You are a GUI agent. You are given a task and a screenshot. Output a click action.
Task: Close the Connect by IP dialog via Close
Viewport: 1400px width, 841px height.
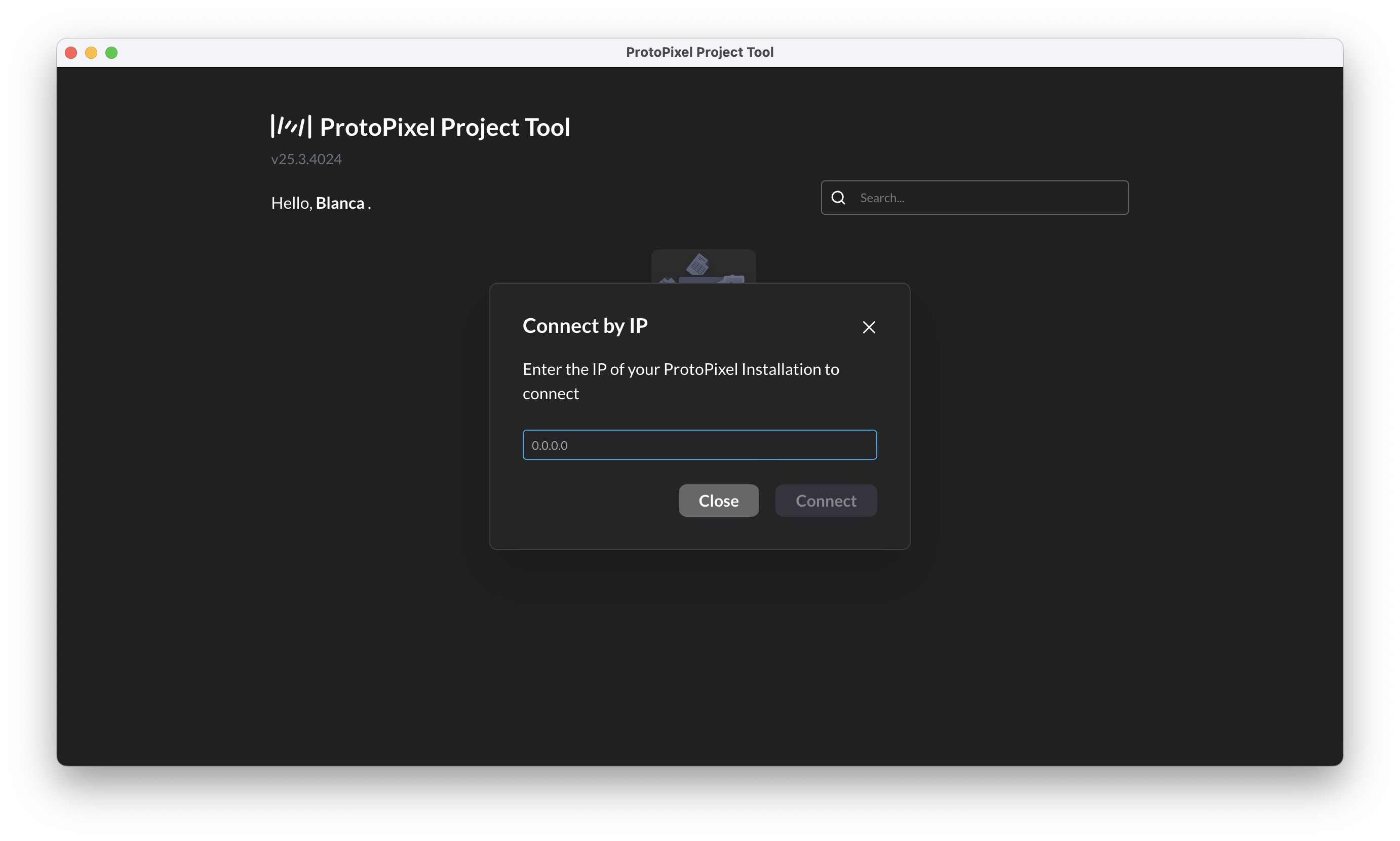(718, 501)
